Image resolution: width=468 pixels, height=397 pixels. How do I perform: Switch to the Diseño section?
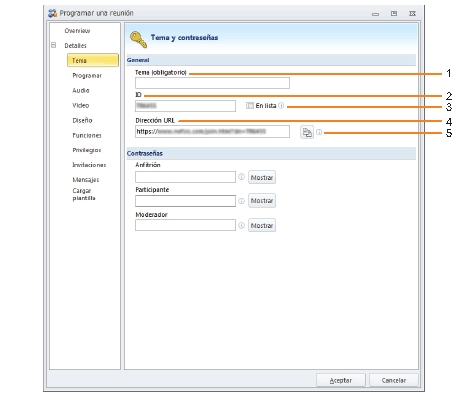pos(82,120)
